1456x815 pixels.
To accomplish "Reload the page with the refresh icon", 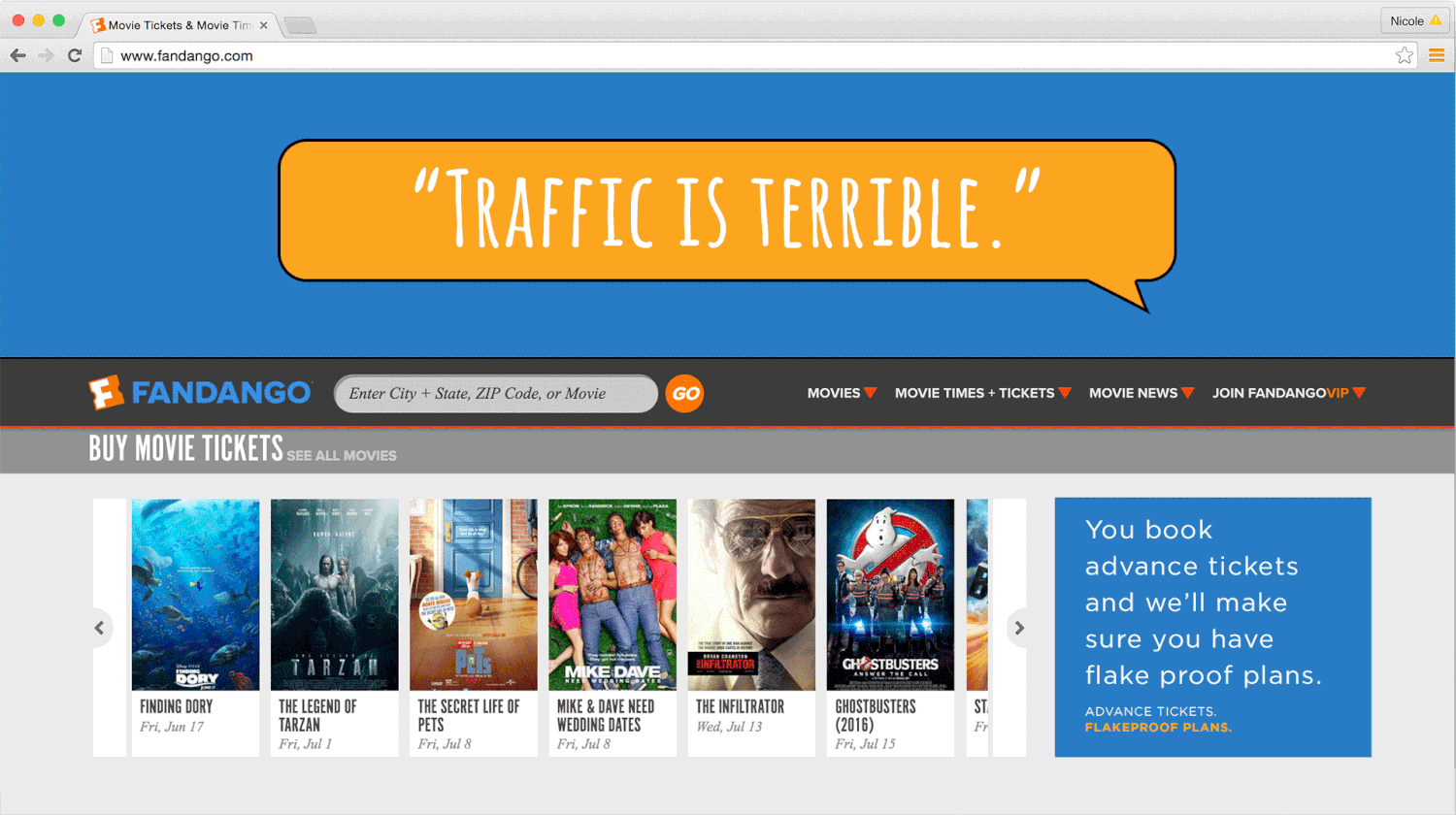I will tap(75, 55).
